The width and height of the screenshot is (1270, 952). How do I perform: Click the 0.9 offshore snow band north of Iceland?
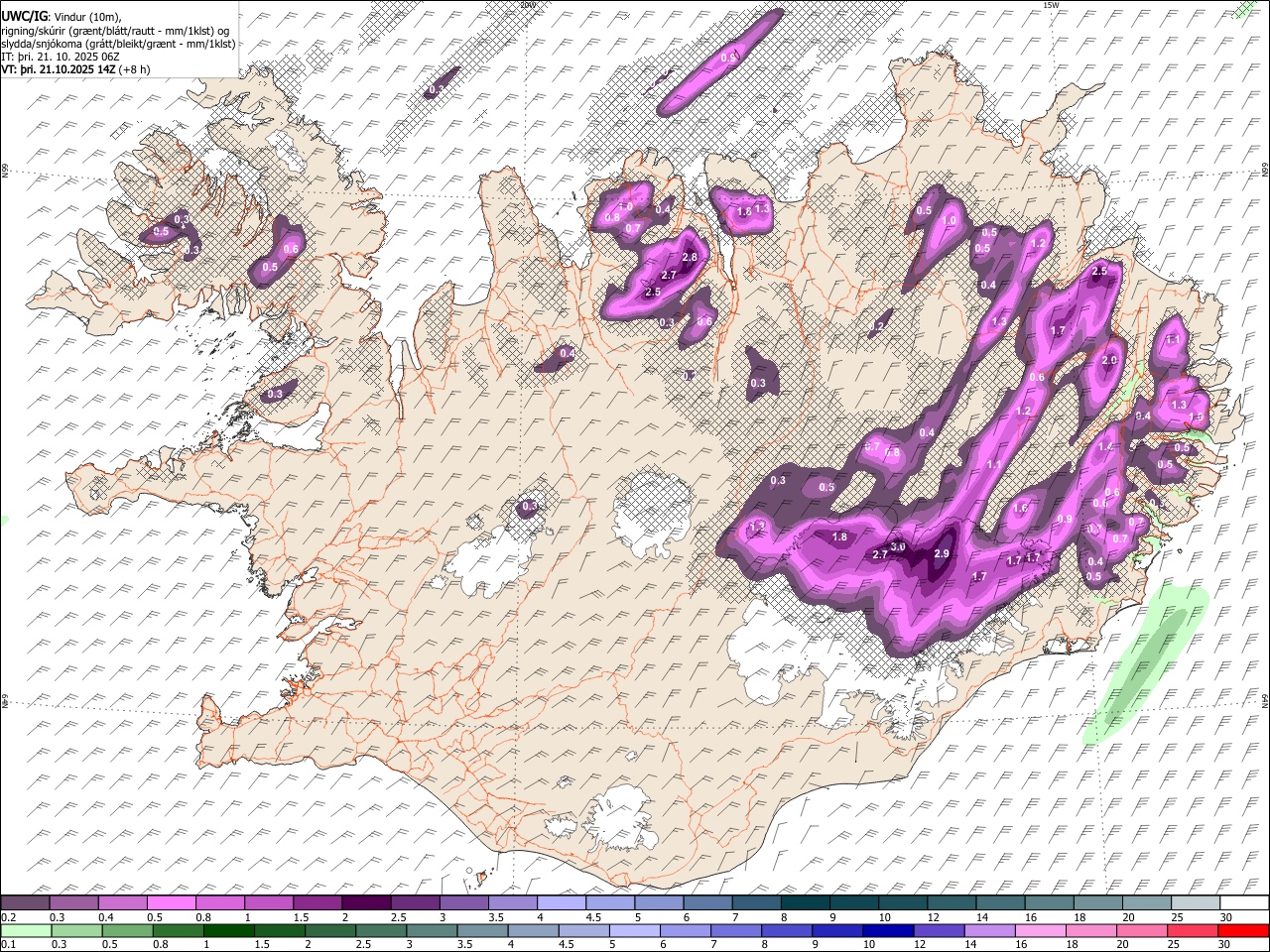[721, 60]
